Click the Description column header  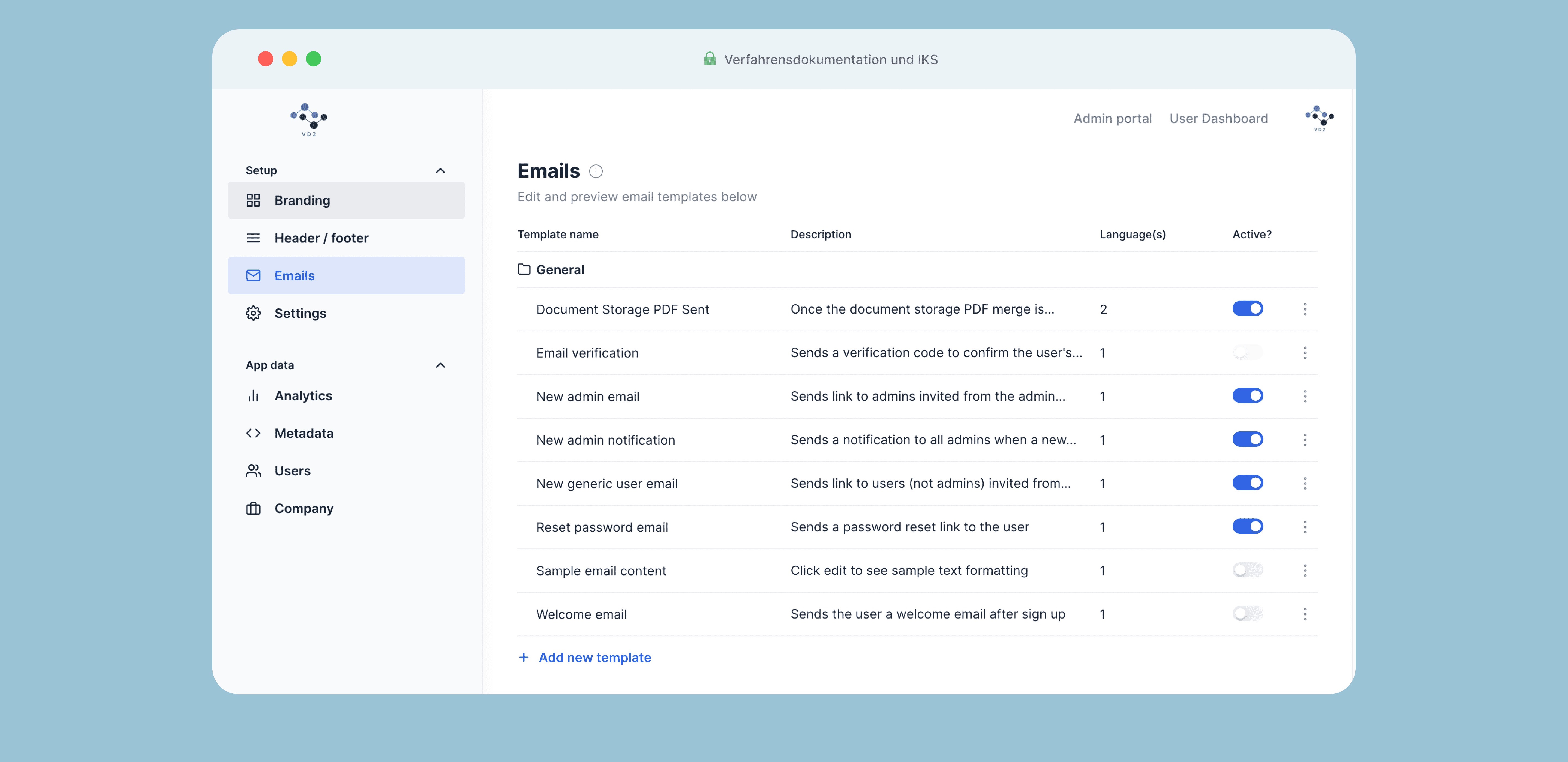tap(821, 234)
